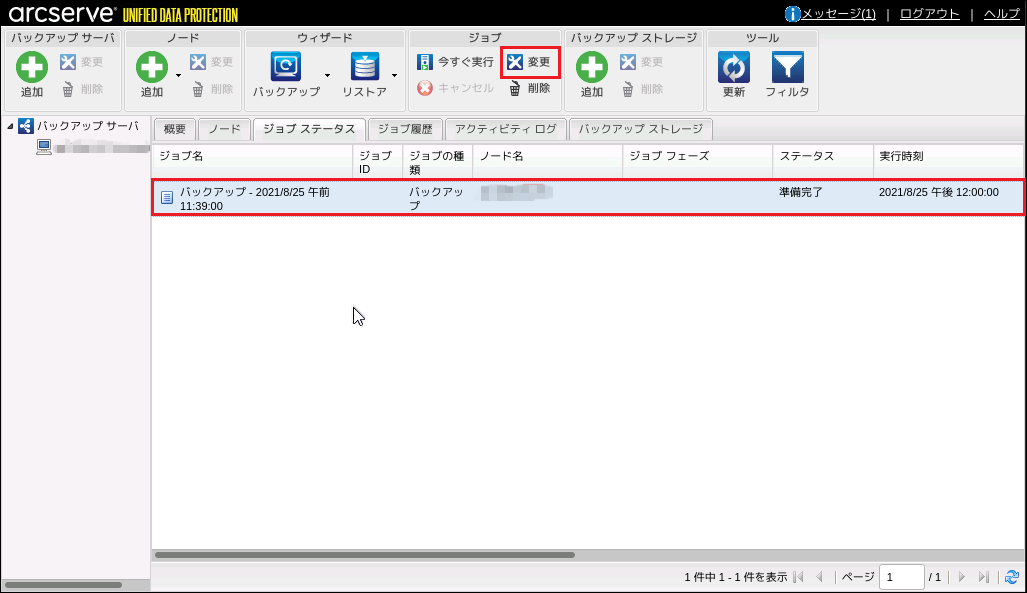
Task: Launch the Restore (リストア) wizard icon
Action: pyautogui.click(x=365, y=66)
